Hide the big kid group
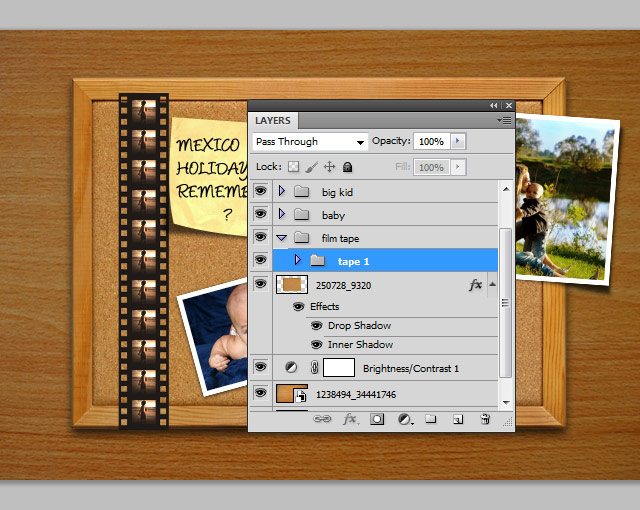 click(260, 191)
